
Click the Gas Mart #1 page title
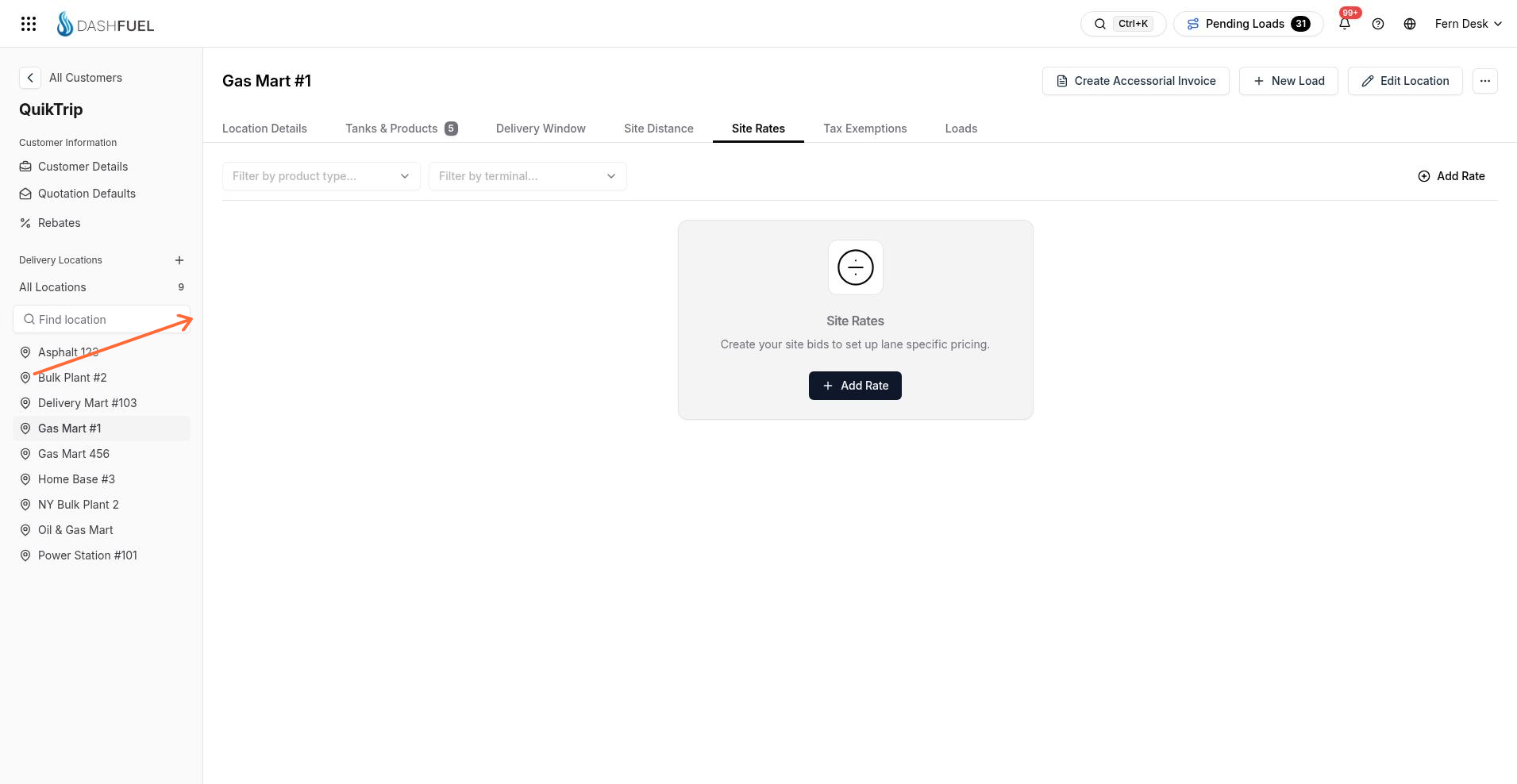tap(267, 81)
